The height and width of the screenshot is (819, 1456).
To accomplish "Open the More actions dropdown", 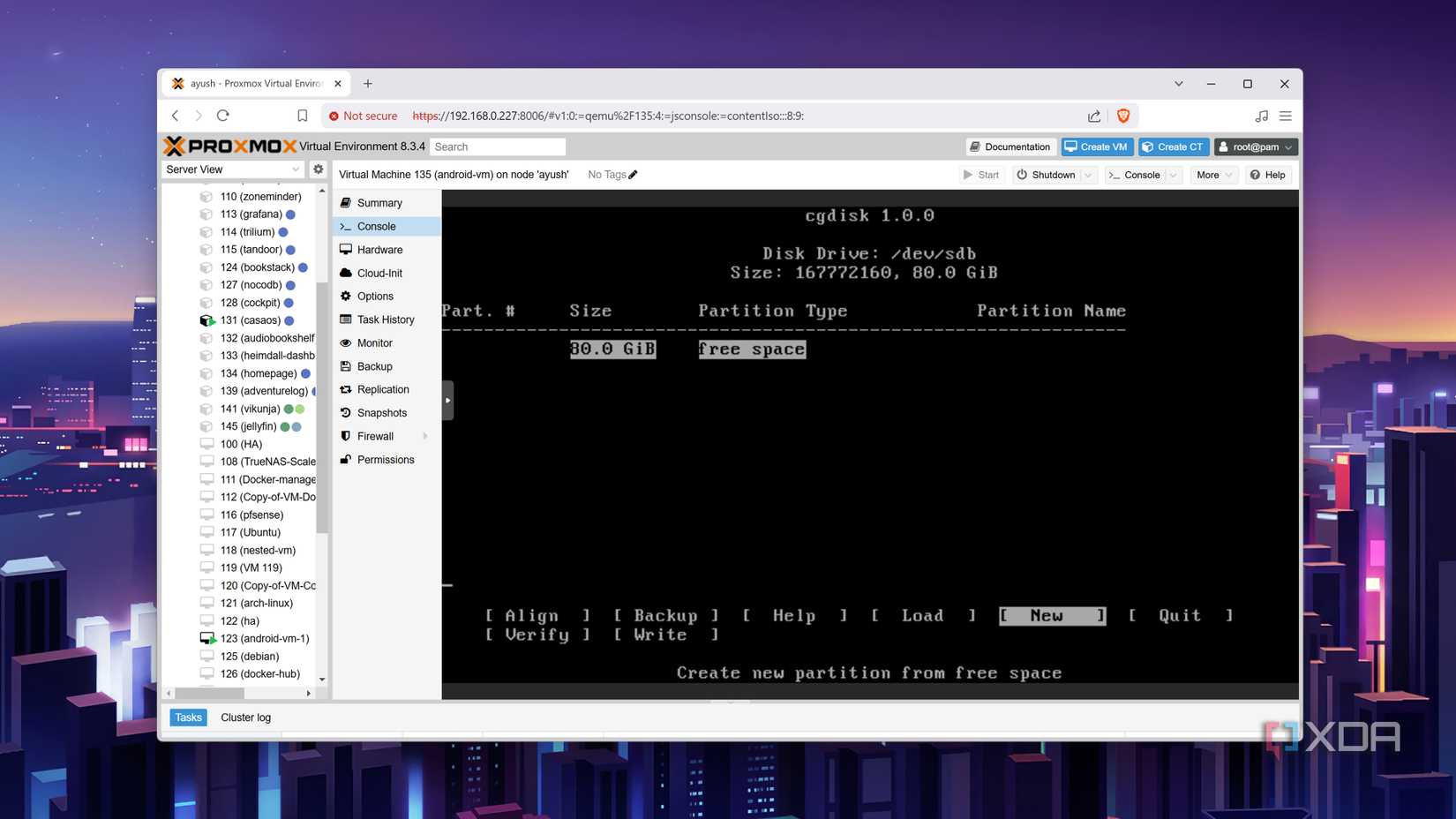I will (x=1213, y=175).
